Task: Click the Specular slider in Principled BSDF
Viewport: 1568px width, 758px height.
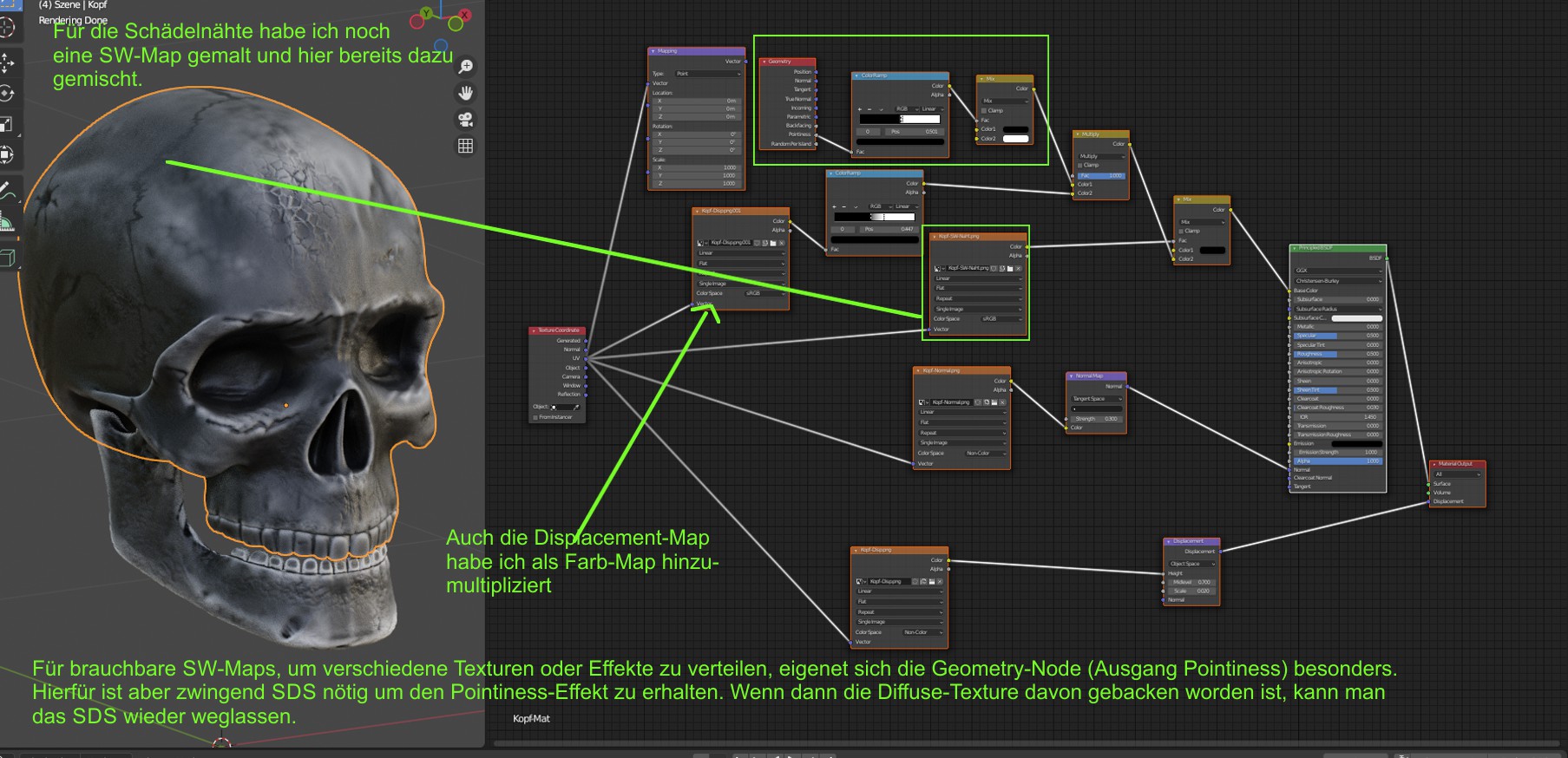Action: click(1337, 336)
